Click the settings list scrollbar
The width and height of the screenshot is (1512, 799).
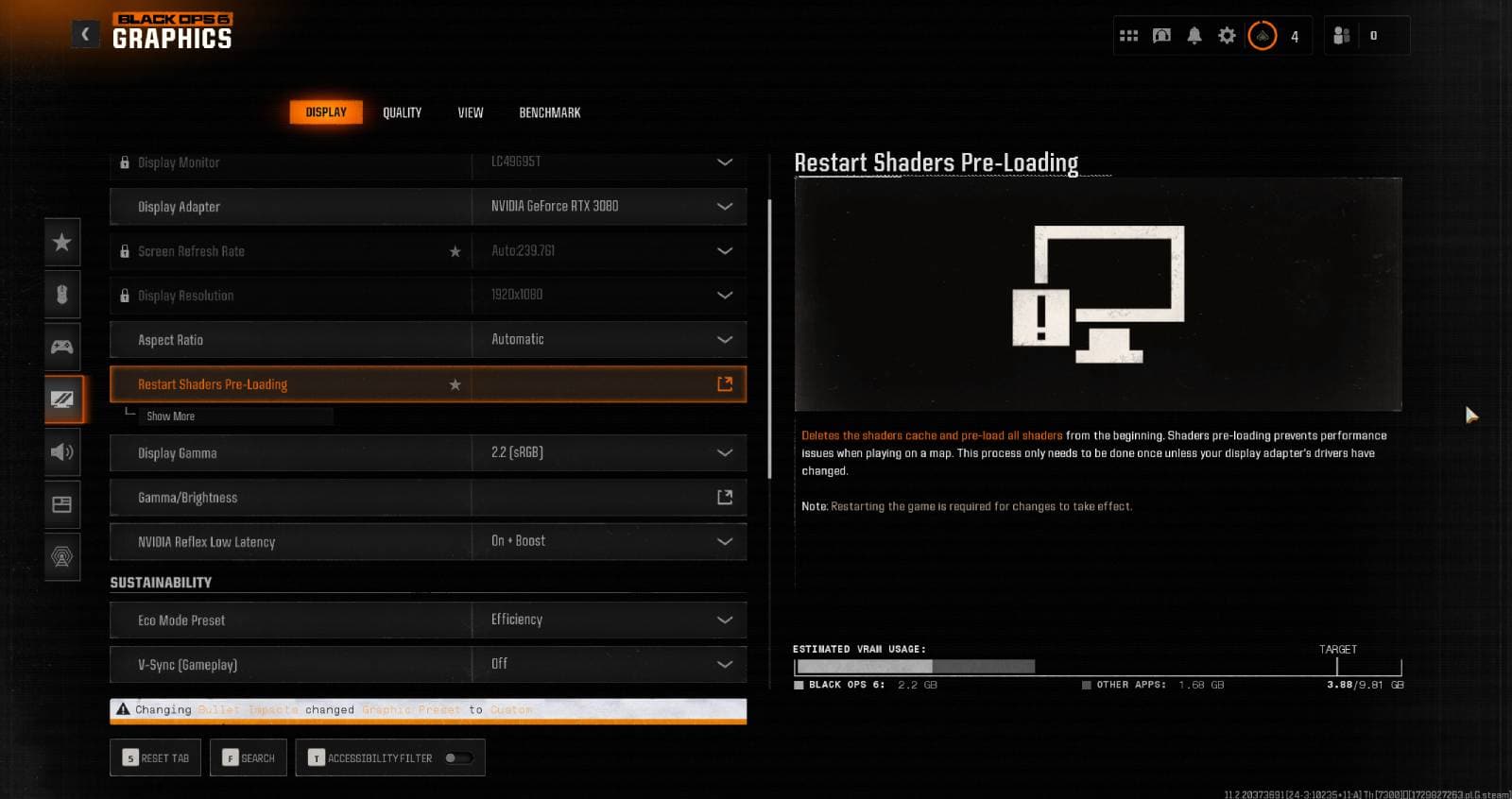(770, 339)
